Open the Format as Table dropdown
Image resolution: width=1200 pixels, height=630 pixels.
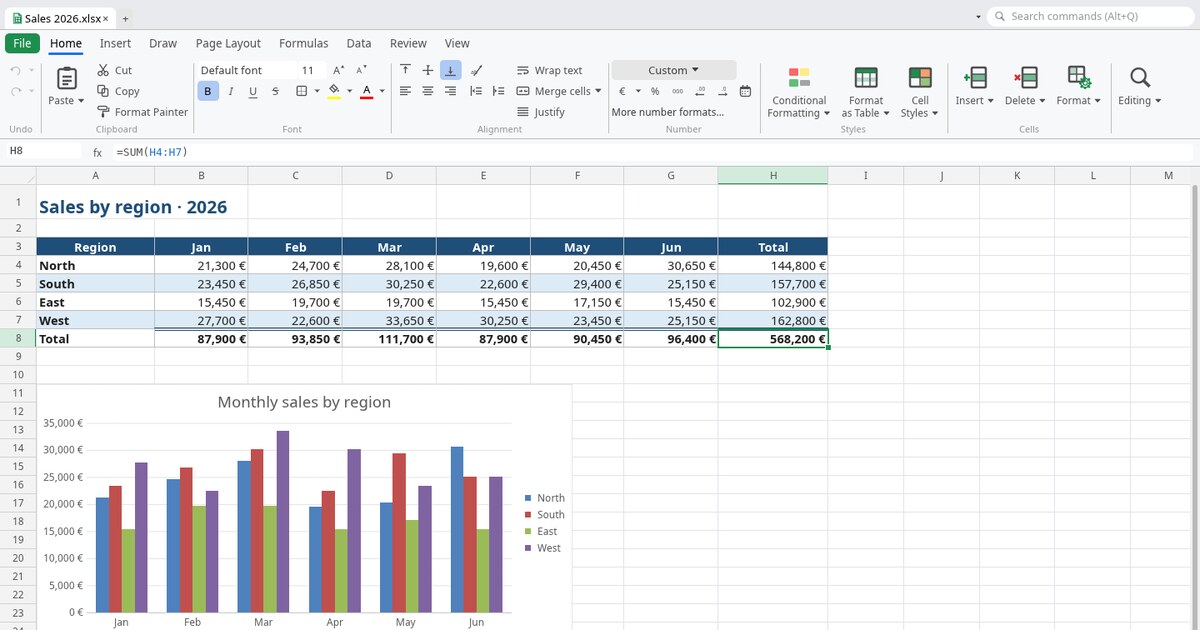(x=866, y=92)
